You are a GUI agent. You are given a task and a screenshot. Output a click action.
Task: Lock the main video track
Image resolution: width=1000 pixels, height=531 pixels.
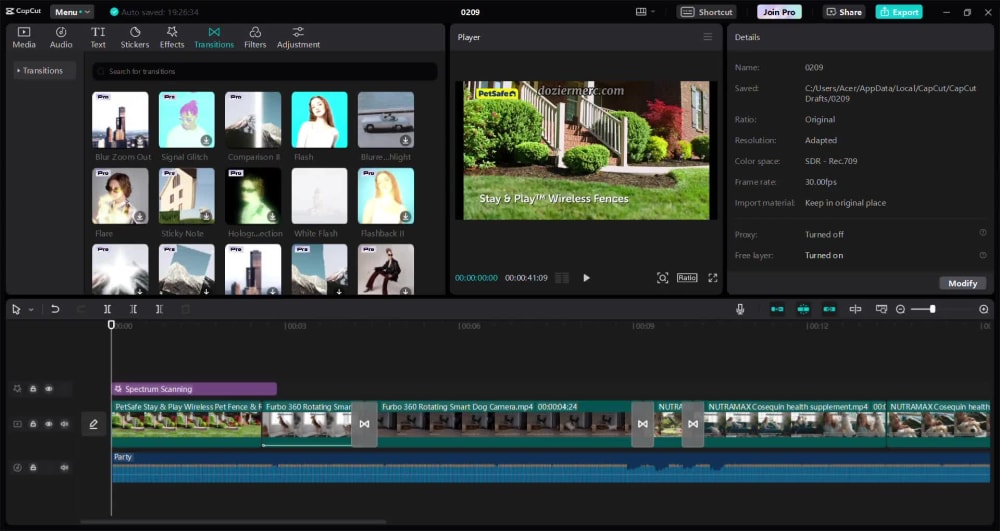[x=33, y=424]
